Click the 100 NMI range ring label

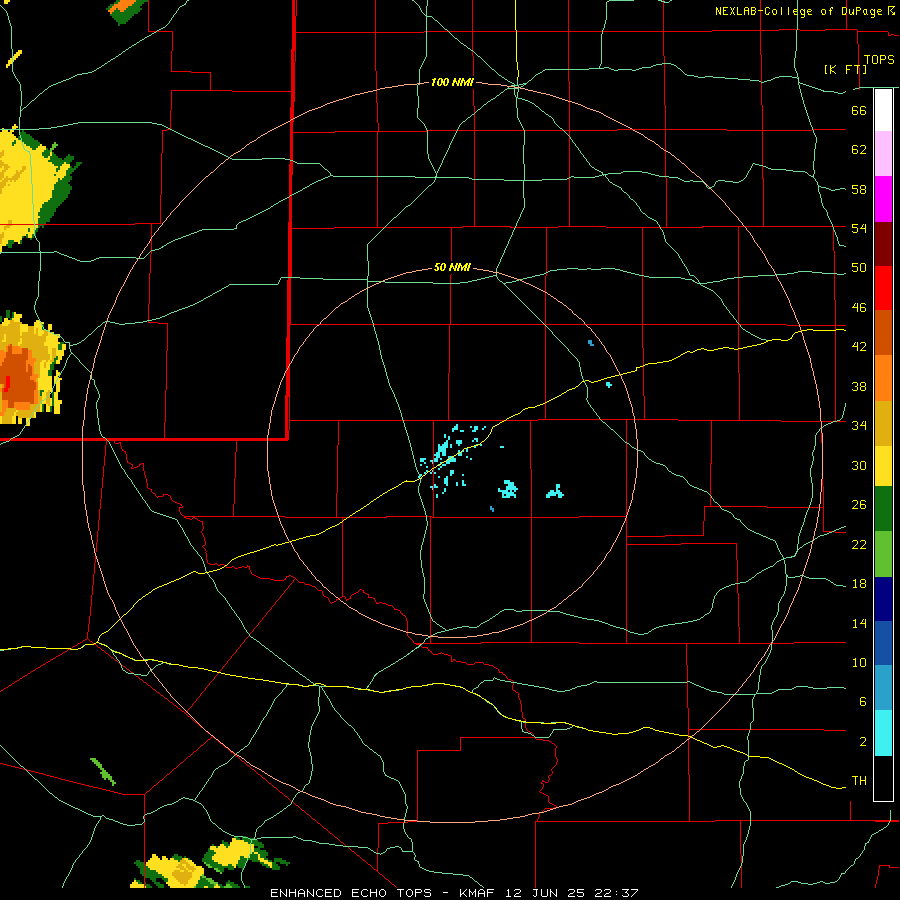coord(452,83)
